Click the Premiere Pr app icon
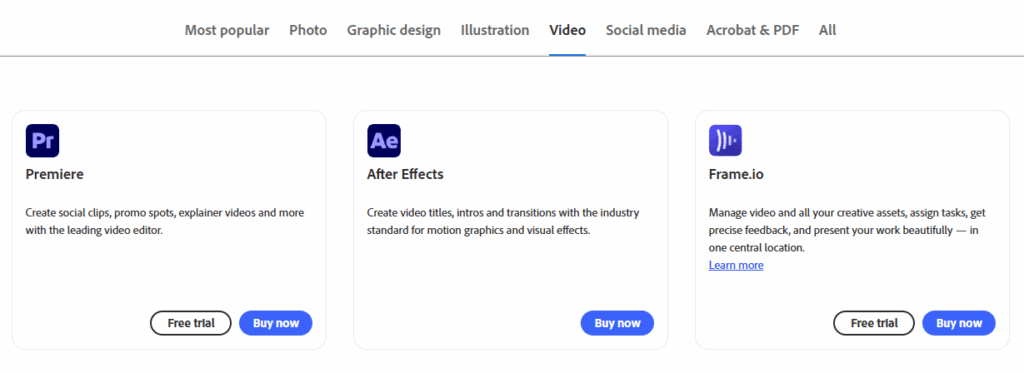Screen dimensions: 1024x373 pos(42,140)
